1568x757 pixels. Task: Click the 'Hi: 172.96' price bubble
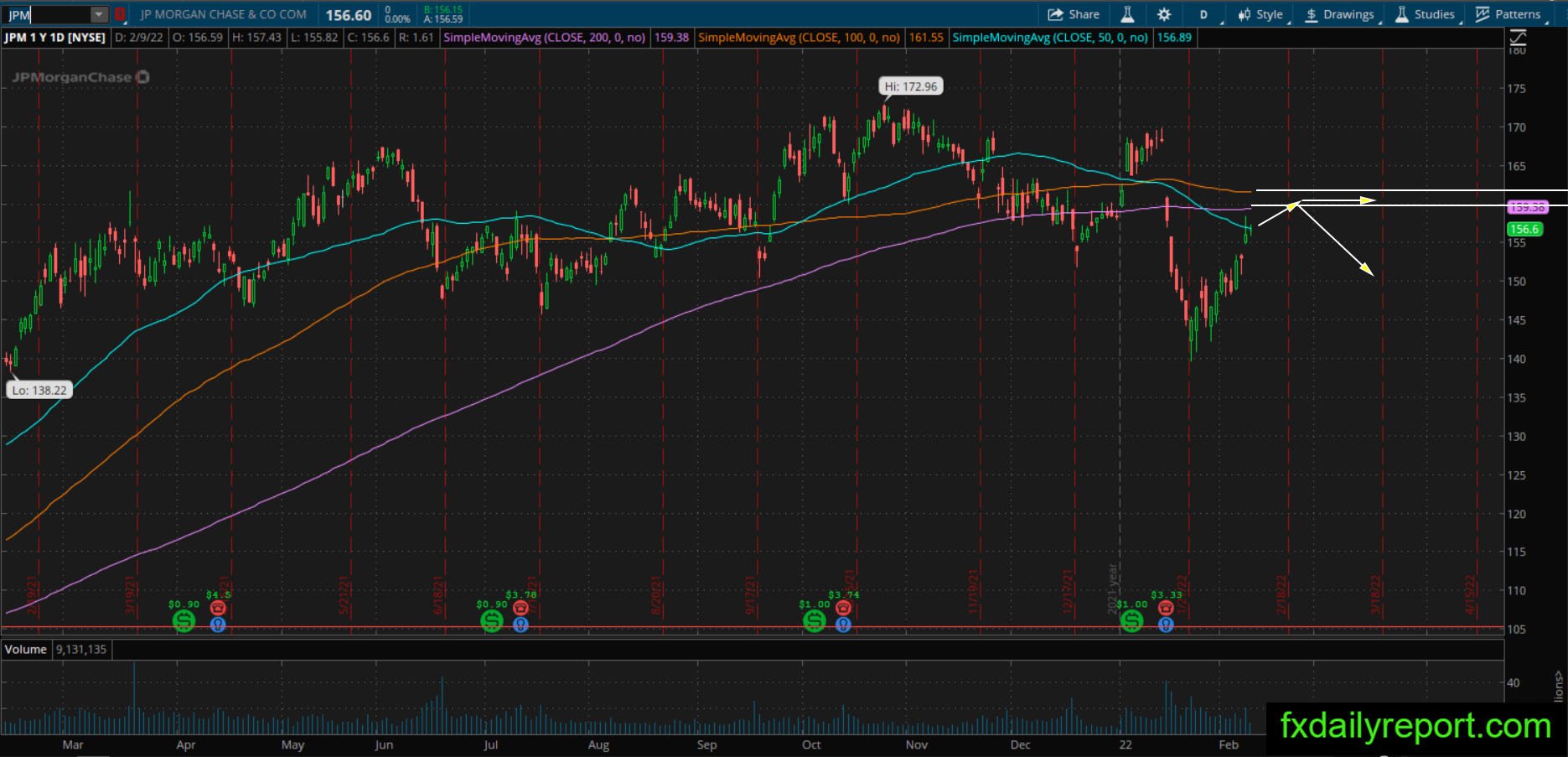click(x=911, y=86)
